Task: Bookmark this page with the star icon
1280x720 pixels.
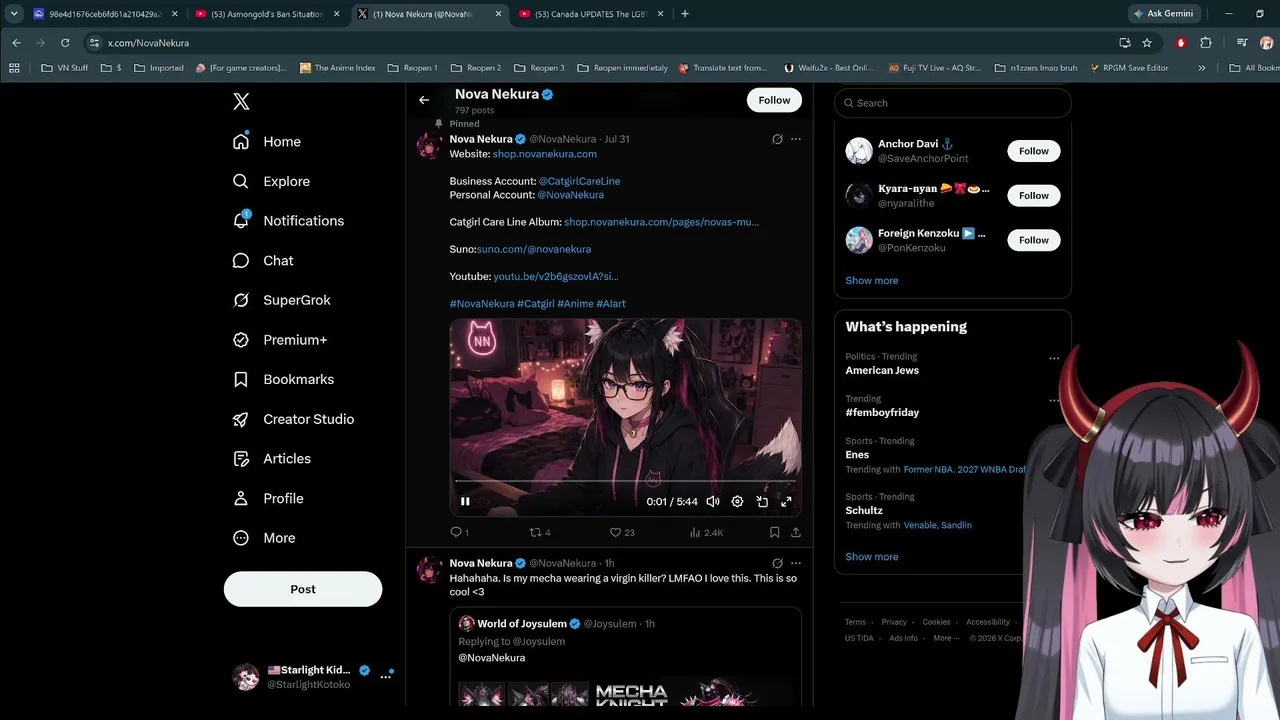Action: (x=1147, y=43)
